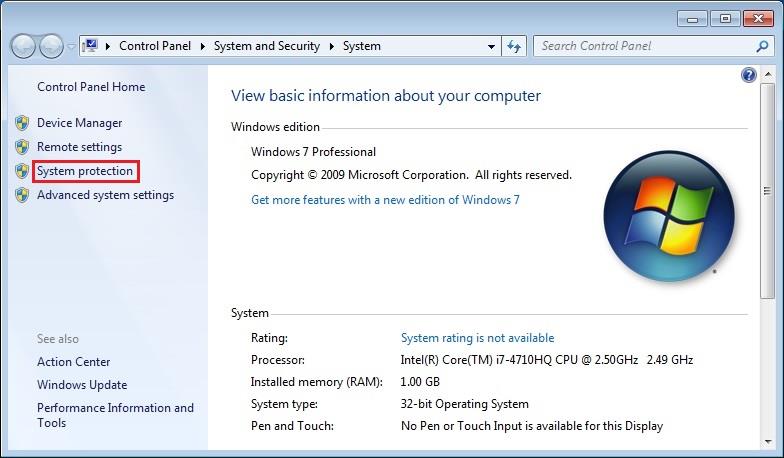The image size is (784, 458).
Task: Click shield icon beside Device Manager
Action: pos(22,123)
